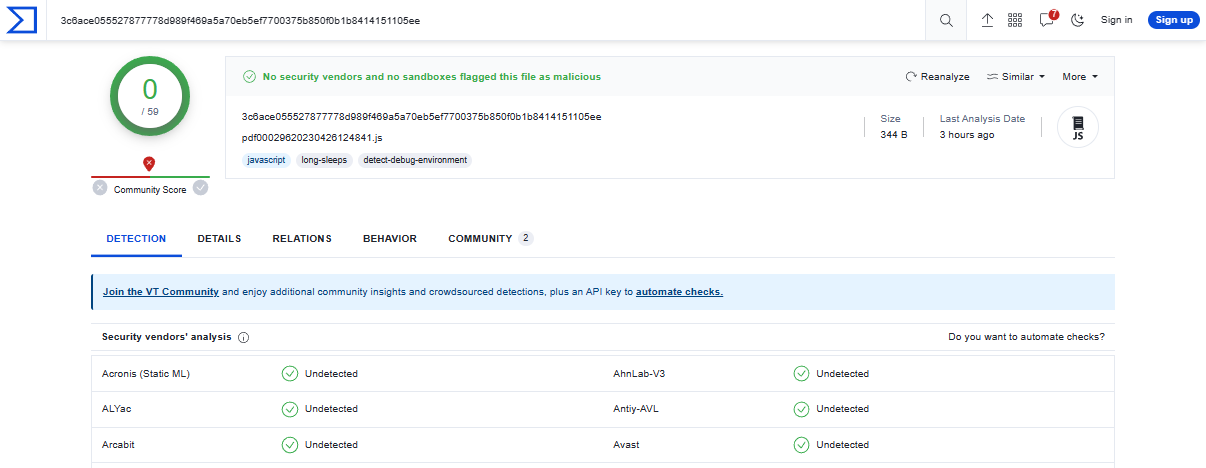The image size is (1206, 468).
Task: Click the Security vendors' analysis info icon
Action: (244, 338)
